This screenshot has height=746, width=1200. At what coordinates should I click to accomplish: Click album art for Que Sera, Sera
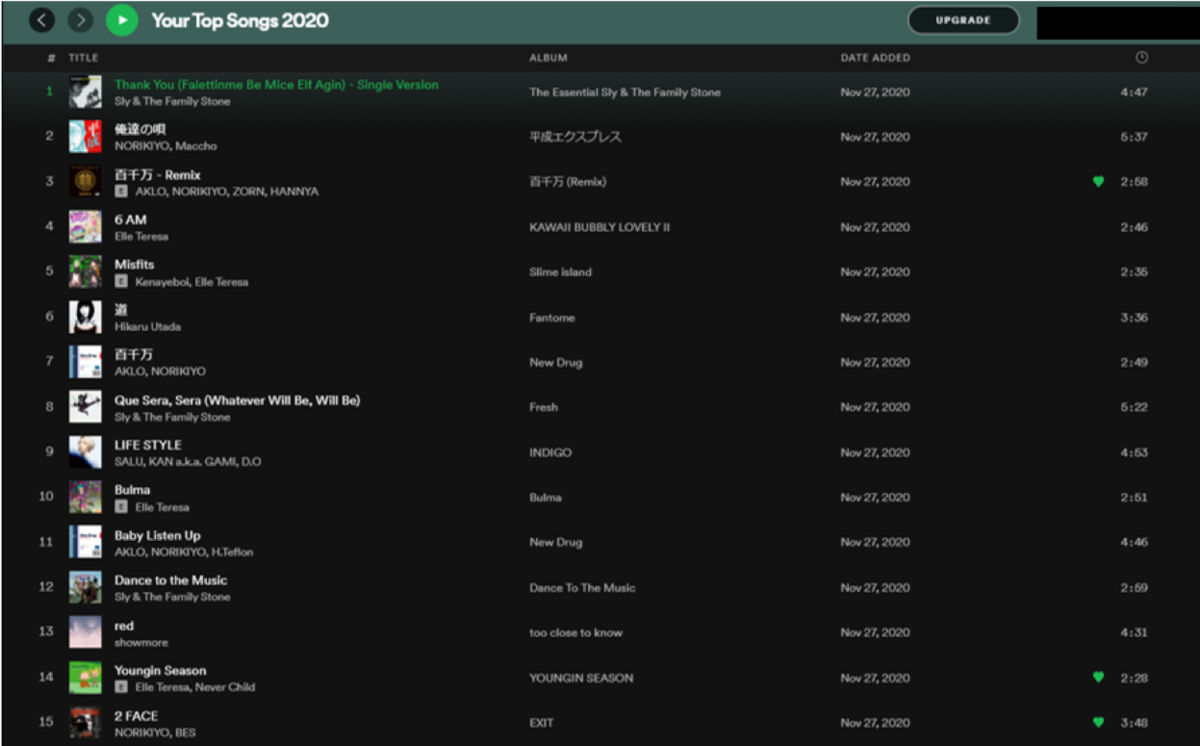pos(85,407)
